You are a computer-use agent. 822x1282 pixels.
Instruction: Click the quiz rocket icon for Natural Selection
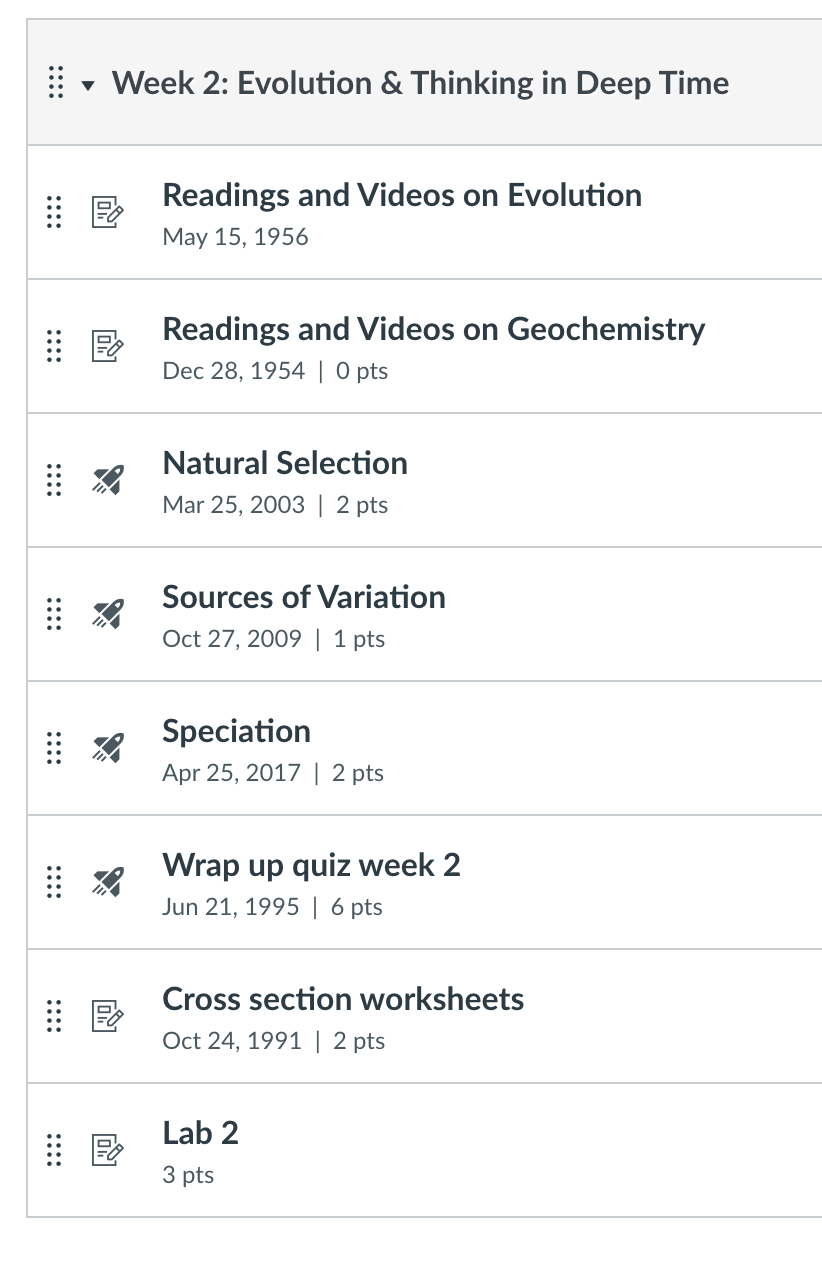(x=107, y=480)
